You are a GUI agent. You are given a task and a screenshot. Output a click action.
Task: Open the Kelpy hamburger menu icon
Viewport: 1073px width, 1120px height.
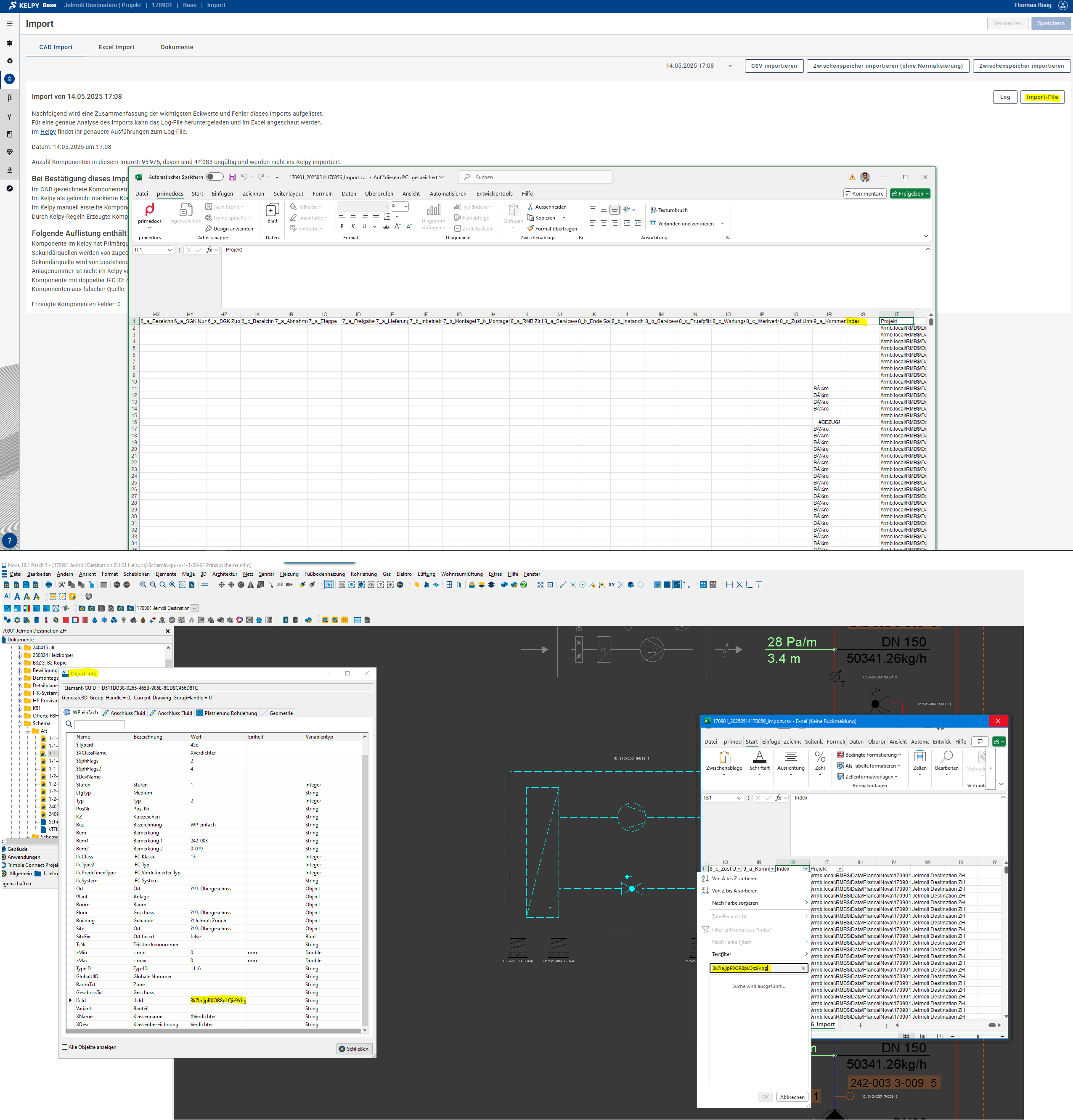tap(10, 24)
